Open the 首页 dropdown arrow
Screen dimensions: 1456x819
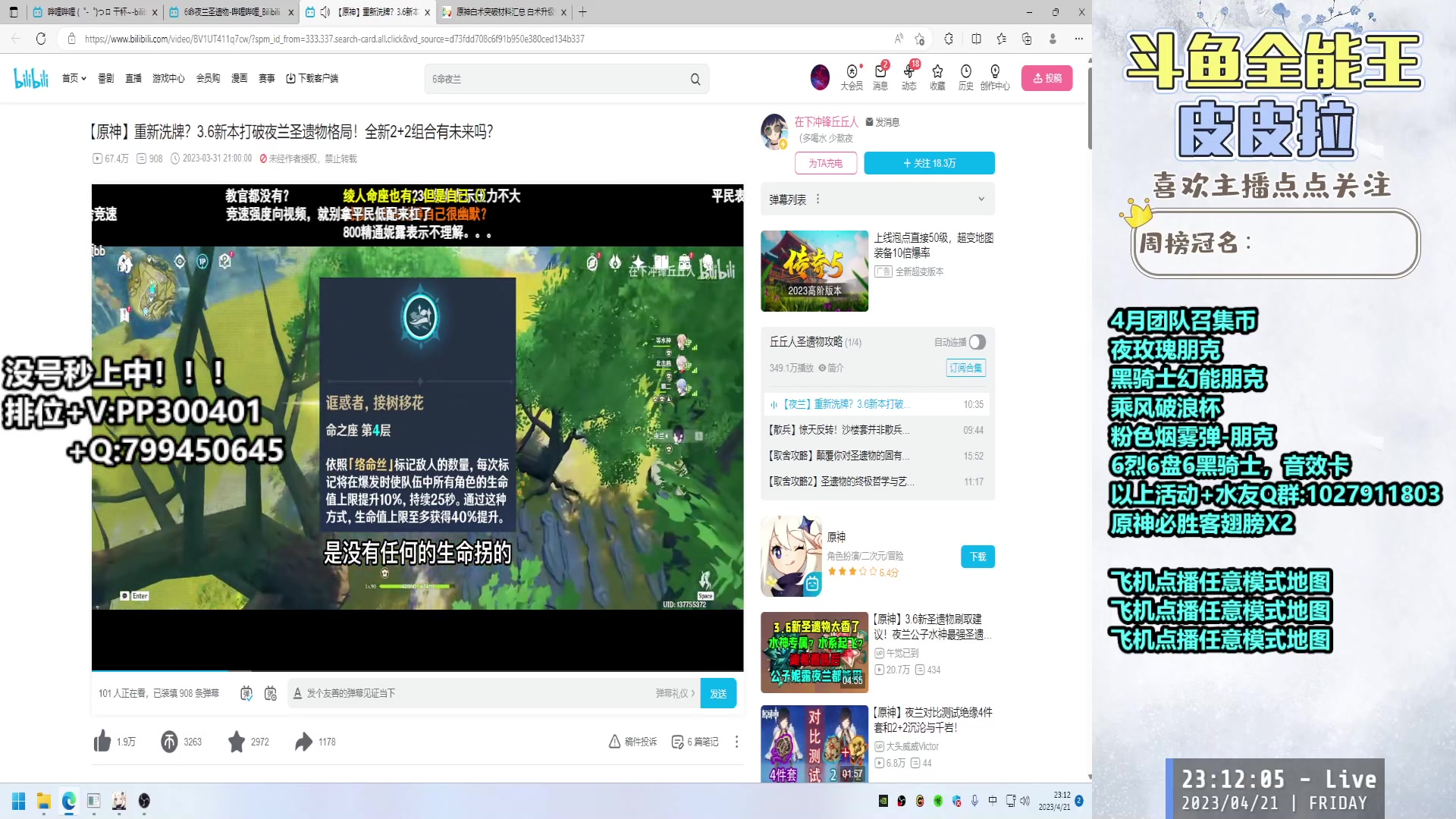pyautogui.click(x=83, y=78)
